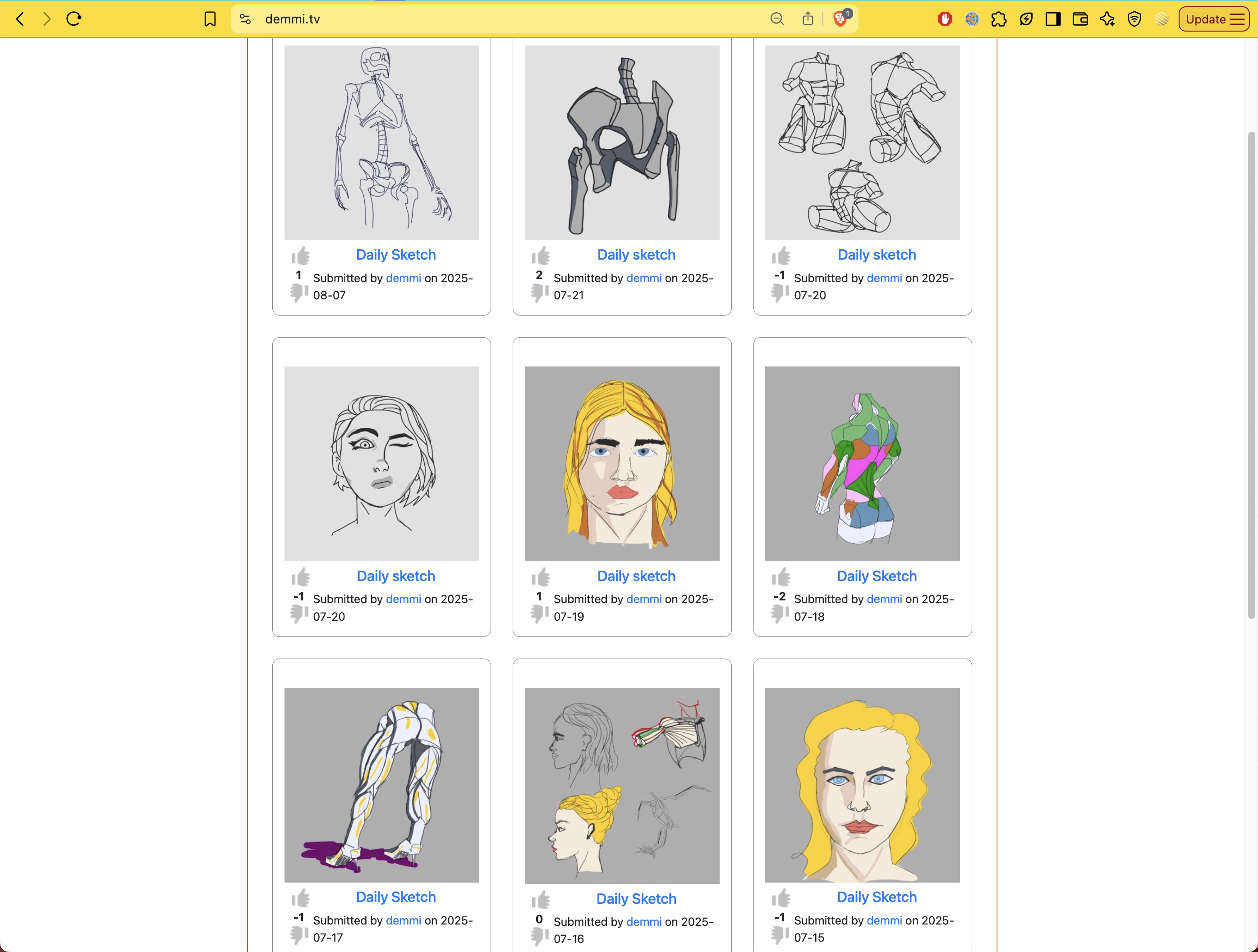Thumbs up the 2025-07-21 pelvis sketch
1258x952 pixels.
pos(540,256)
